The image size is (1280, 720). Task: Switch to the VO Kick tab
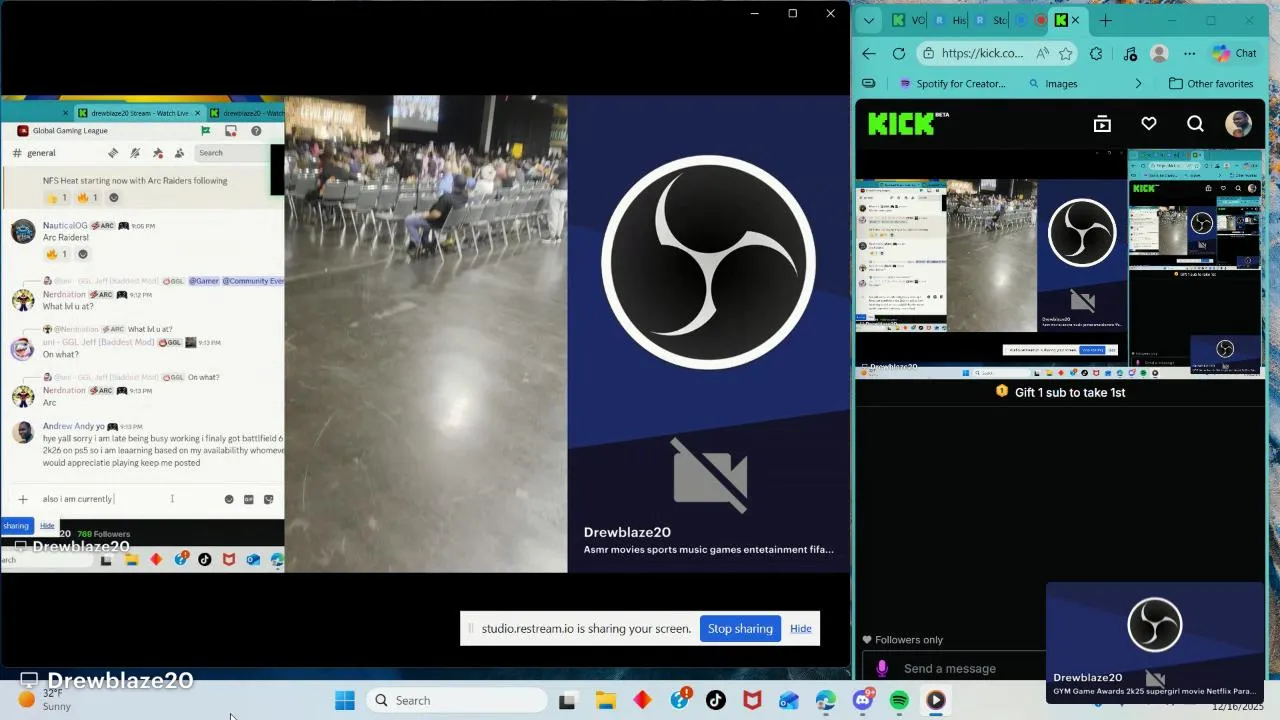[909, 20]
